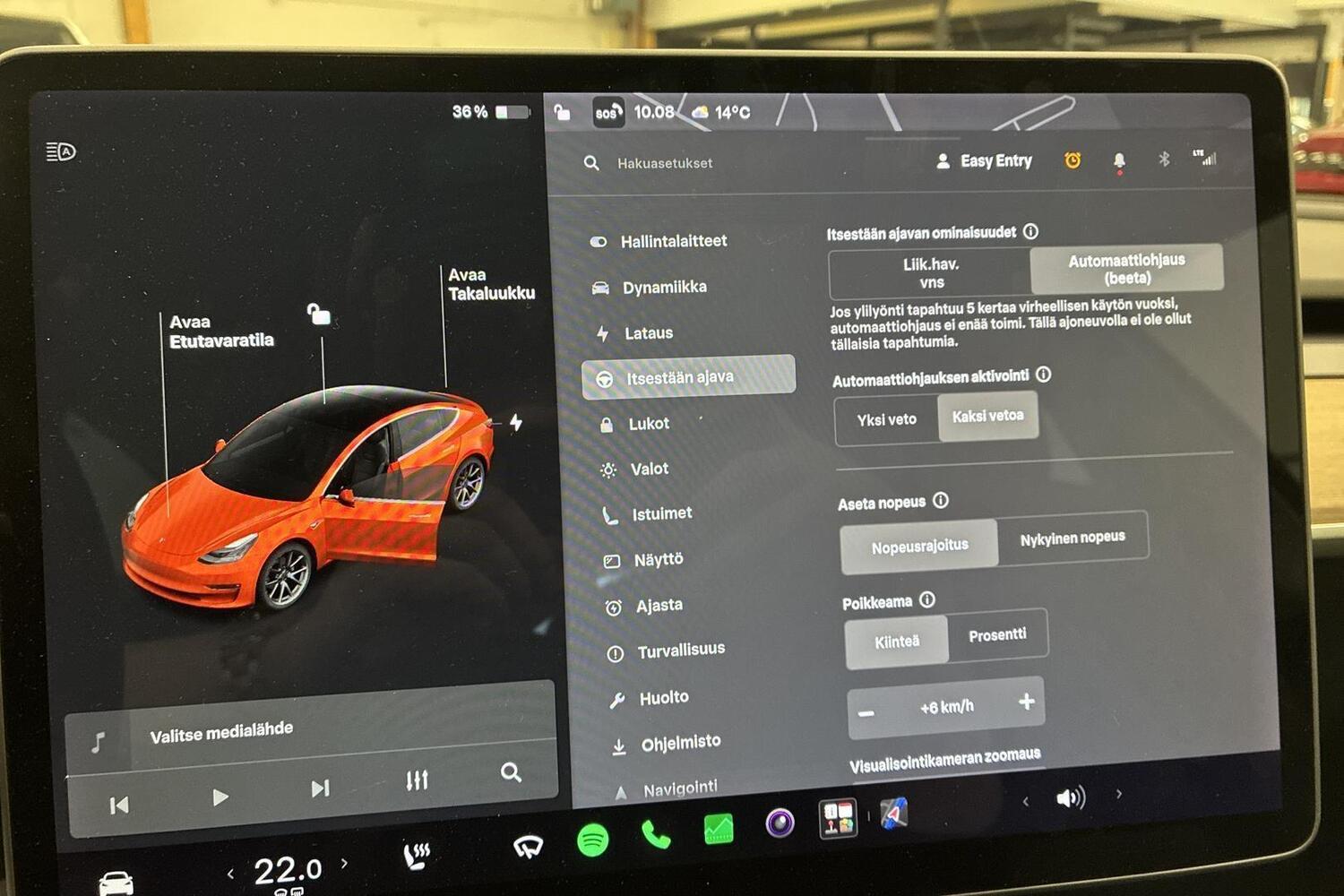Tap the headlight auto high beam icon

coord(61,151)
